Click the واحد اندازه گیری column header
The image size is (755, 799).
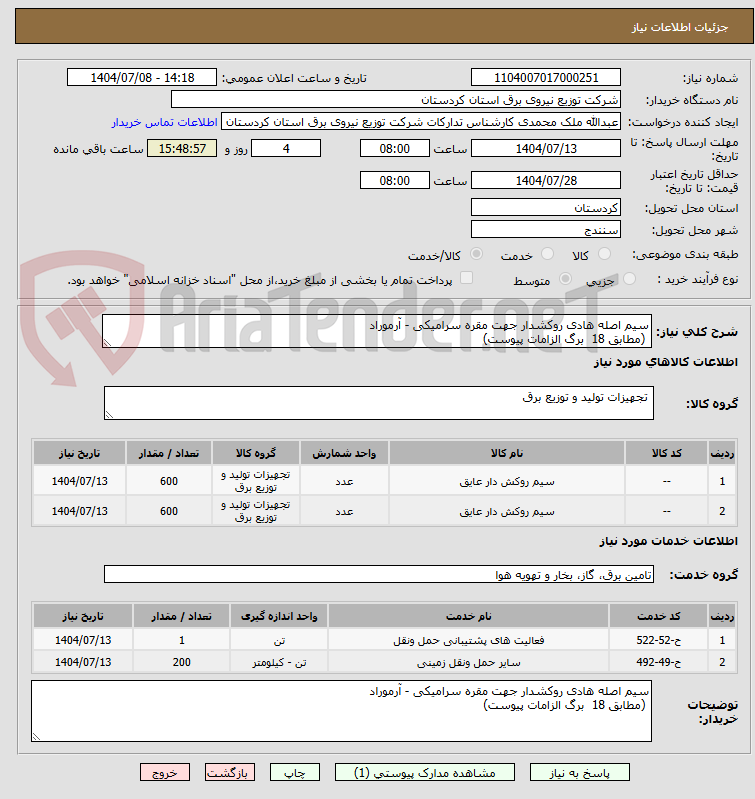coord(279,616)
